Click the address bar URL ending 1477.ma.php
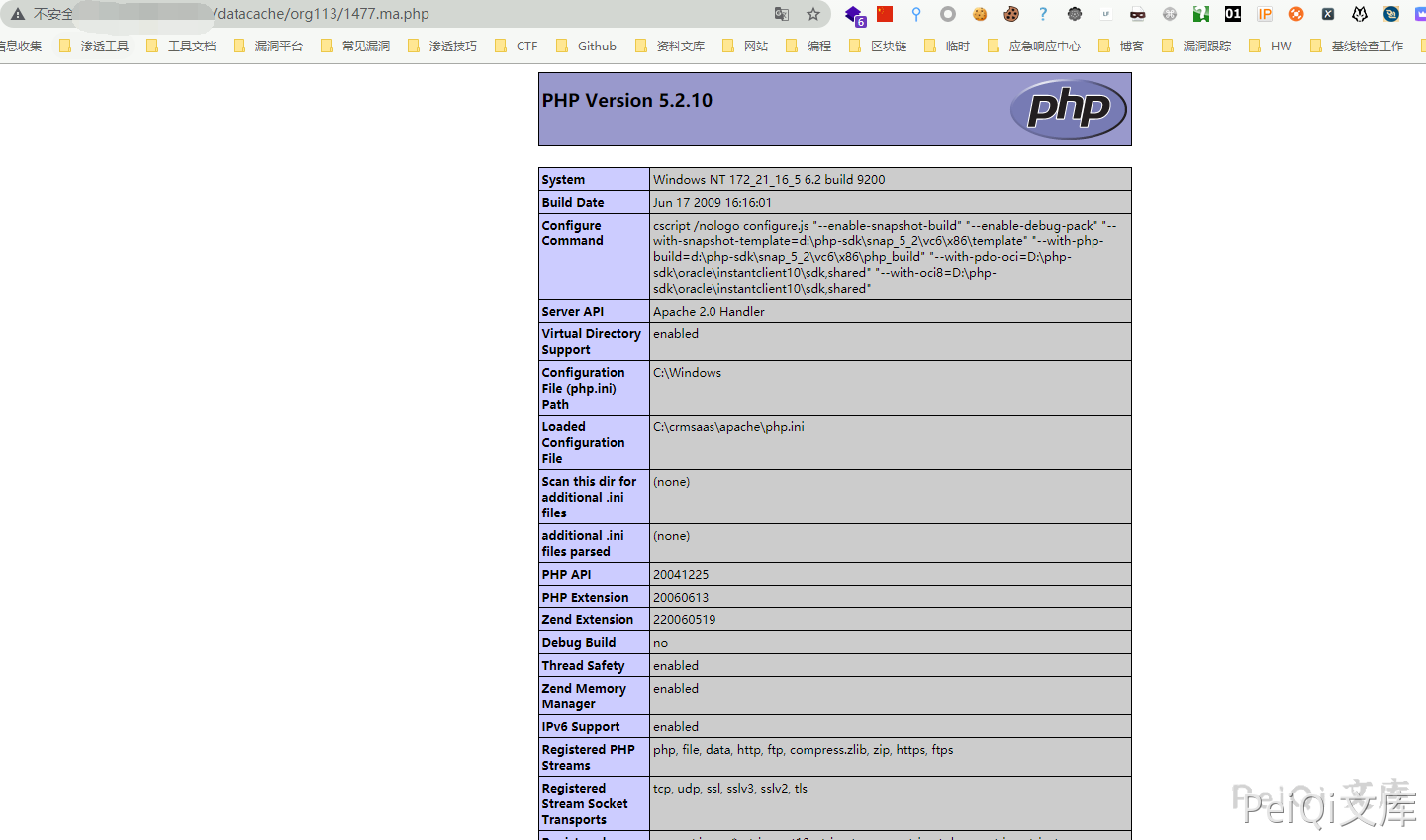 click(323, 14)
